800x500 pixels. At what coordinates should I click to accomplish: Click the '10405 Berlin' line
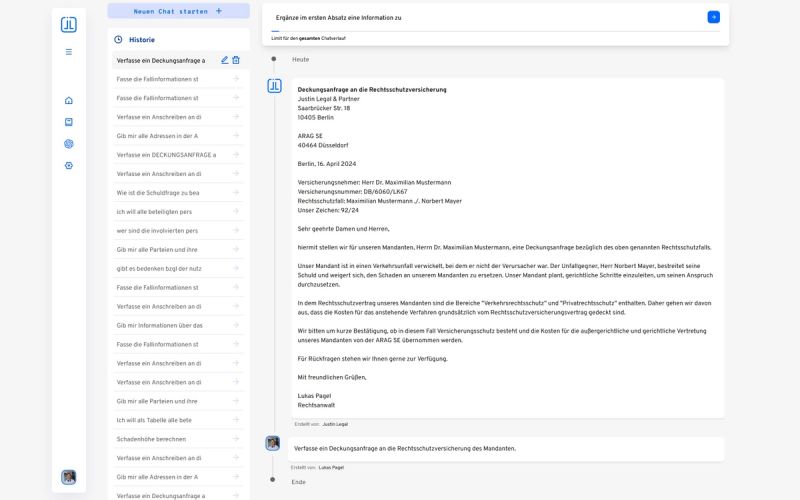315,117
